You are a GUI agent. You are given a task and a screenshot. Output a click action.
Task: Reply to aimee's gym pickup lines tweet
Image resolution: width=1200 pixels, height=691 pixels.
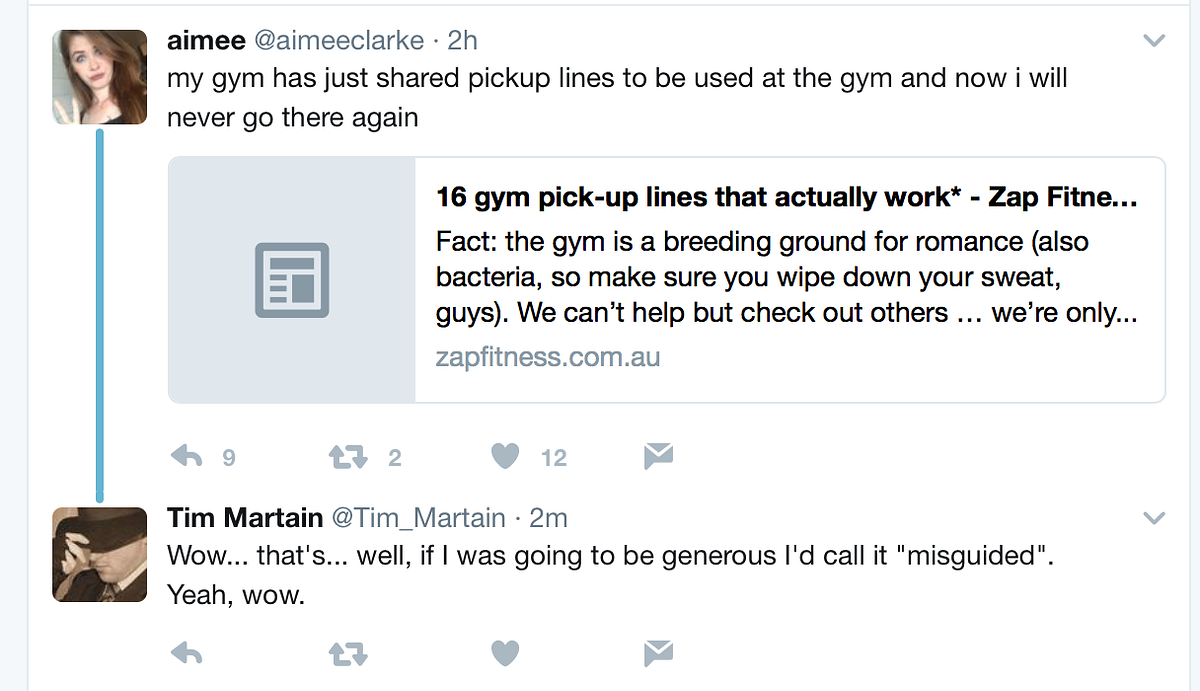(187, 457)
